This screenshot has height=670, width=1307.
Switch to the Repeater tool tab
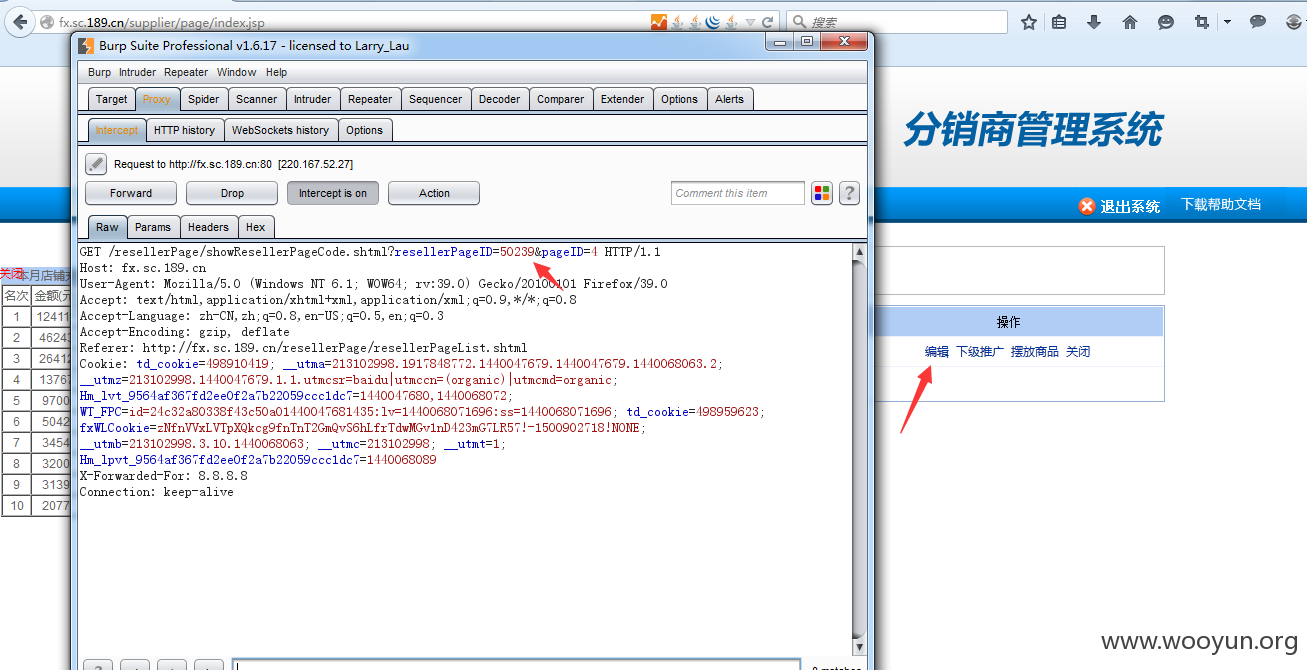pyautogui.click(x=370, y=99)
